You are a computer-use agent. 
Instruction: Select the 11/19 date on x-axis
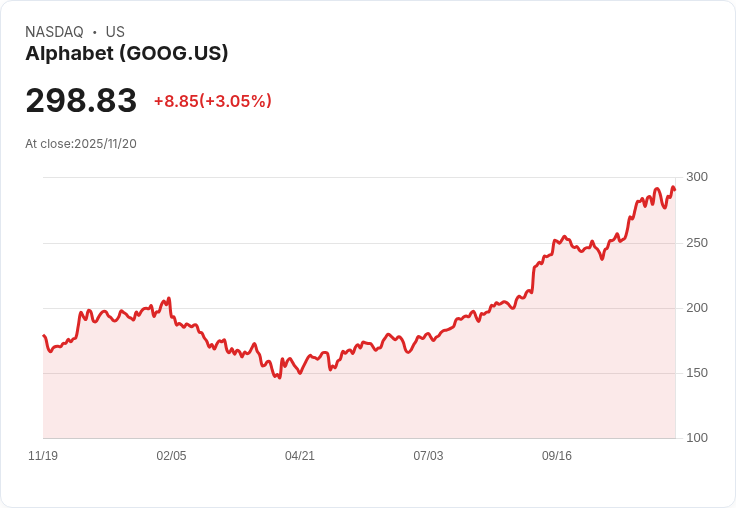coord(43,456)
